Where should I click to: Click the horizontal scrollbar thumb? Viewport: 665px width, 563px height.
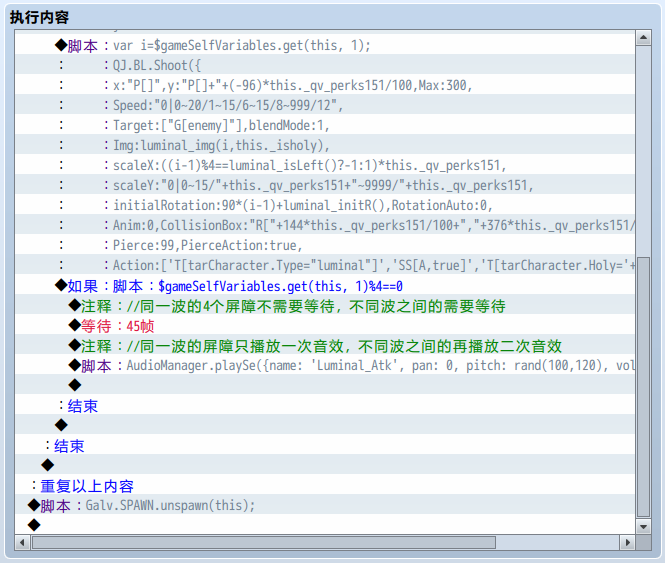tap(264, 542)
